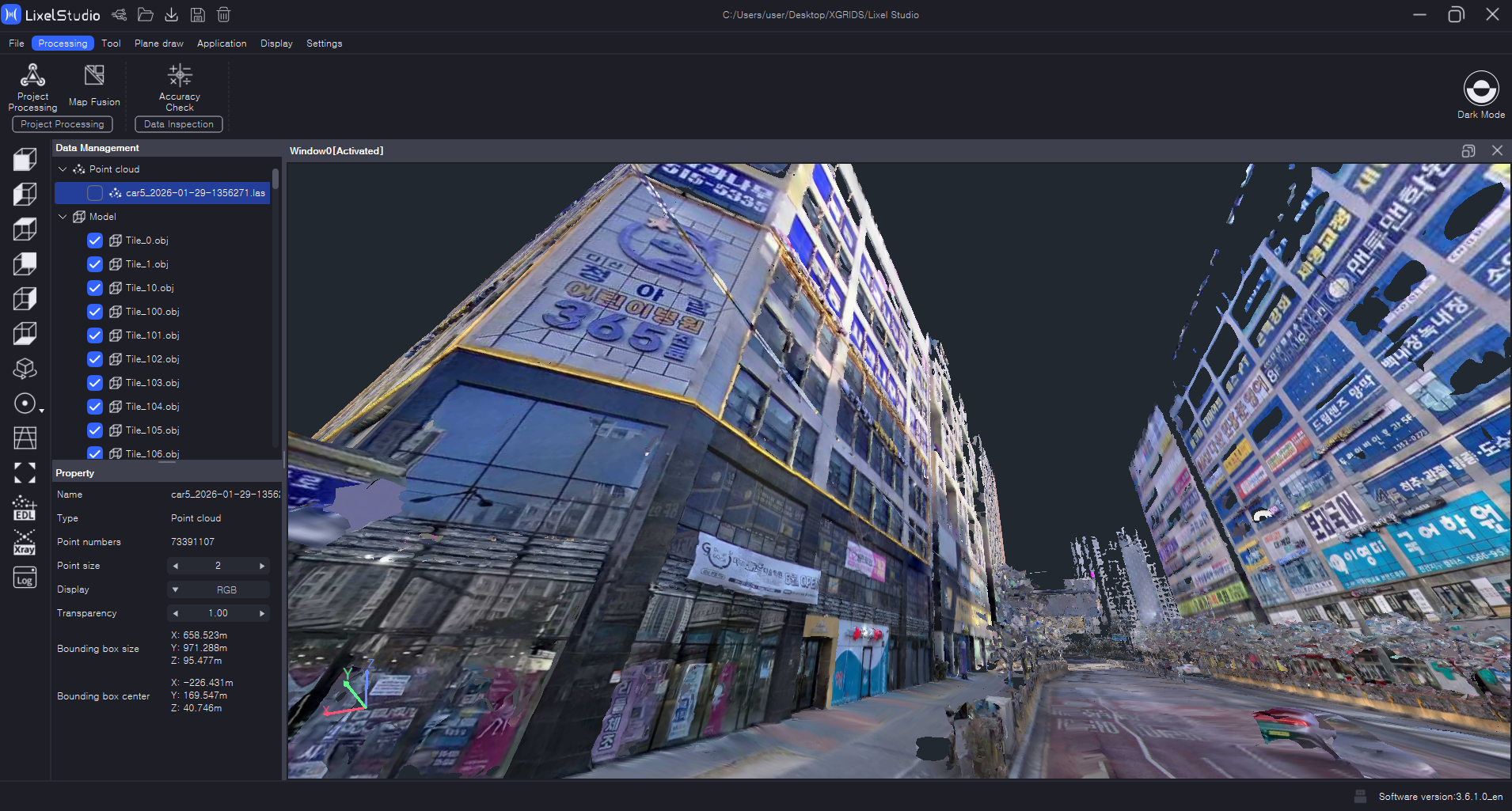The width and height of the screenshot is (1512, 811).
Task: Enable the car5 .las point cloud checkbox
Action: (95, 193)
